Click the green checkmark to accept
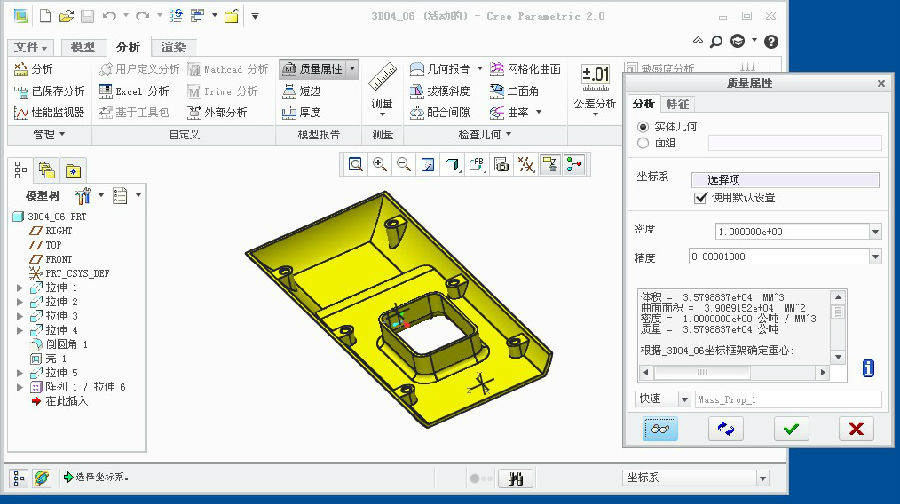 point(791,428)
